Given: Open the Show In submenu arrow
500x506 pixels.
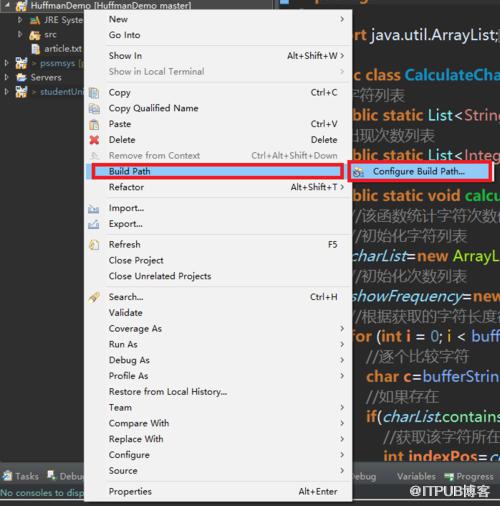Looking at the screenshot, I should click(x=342, y=56).
